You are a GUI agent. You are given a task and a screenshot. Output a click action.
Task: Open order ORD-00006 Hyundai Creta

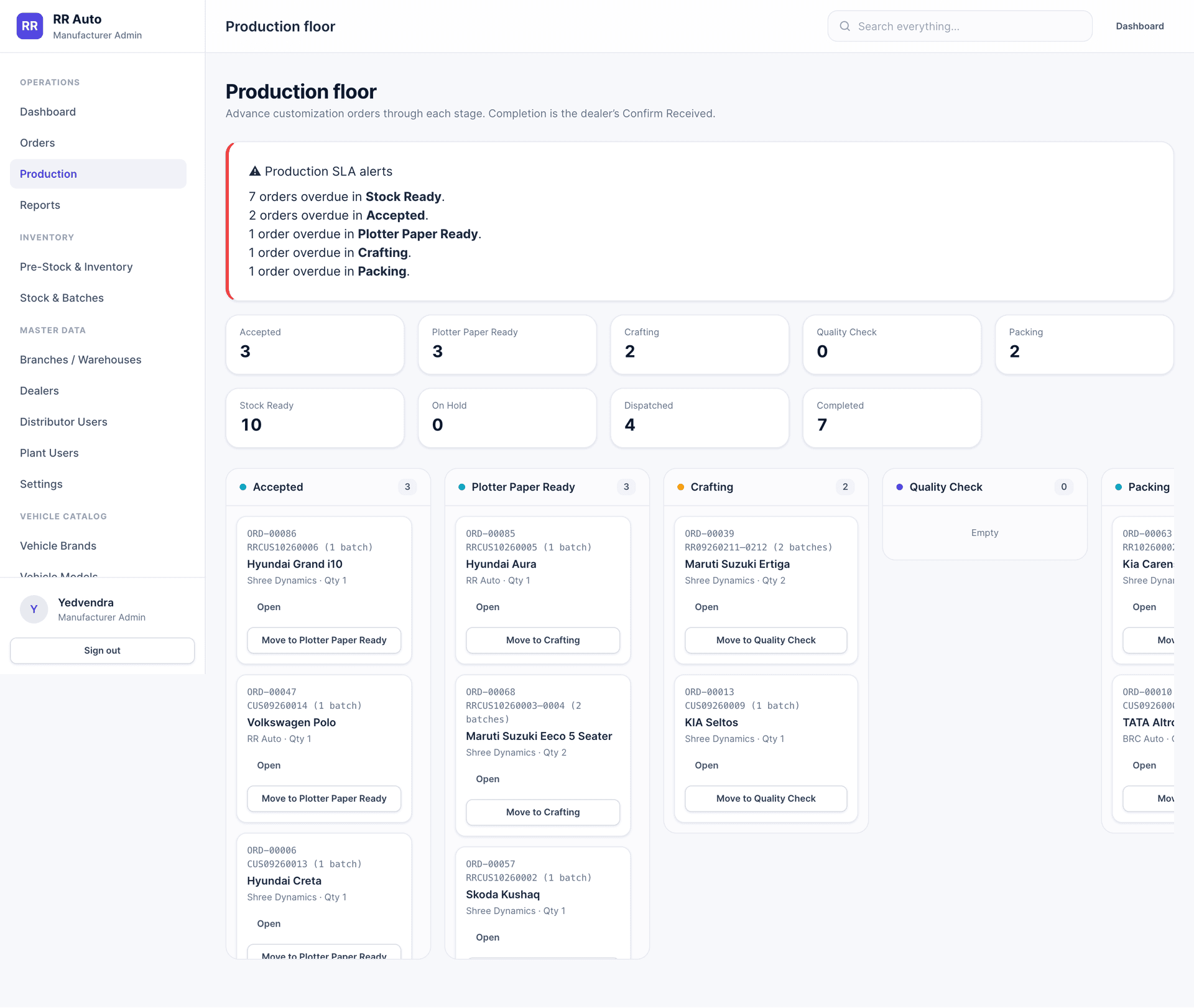pyautogui.click(x=269, y=924)
